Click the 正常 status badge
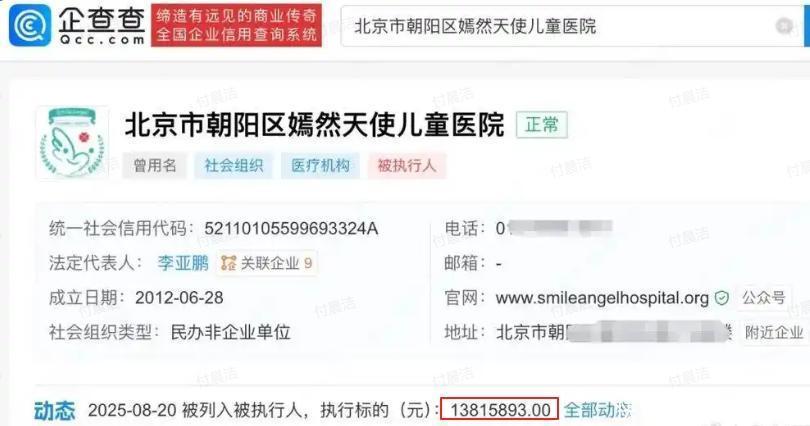This screenshot has height=426, width=810. [542, 125]
